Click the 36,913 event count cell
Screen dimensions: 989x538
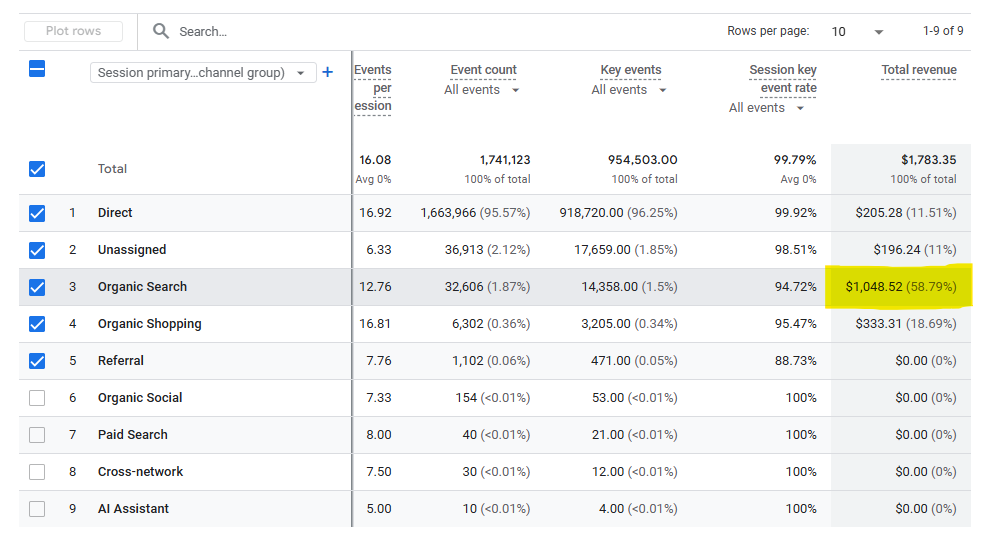[x=488, y=250]
